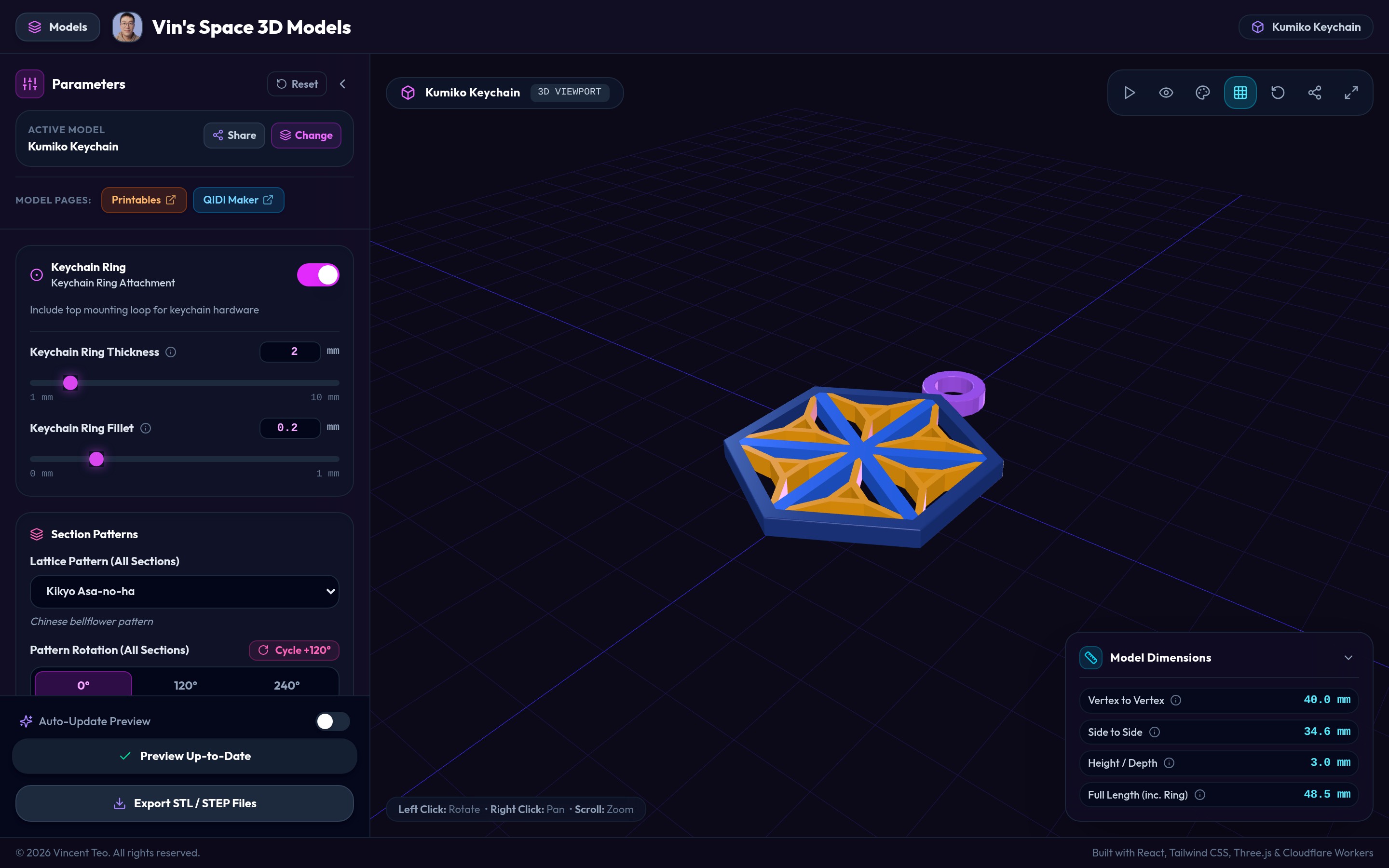Click the info icon next to Keychain Ring Fillet
The width and height of the screenshot is (1389, 868).
click(x=146, y=428)
